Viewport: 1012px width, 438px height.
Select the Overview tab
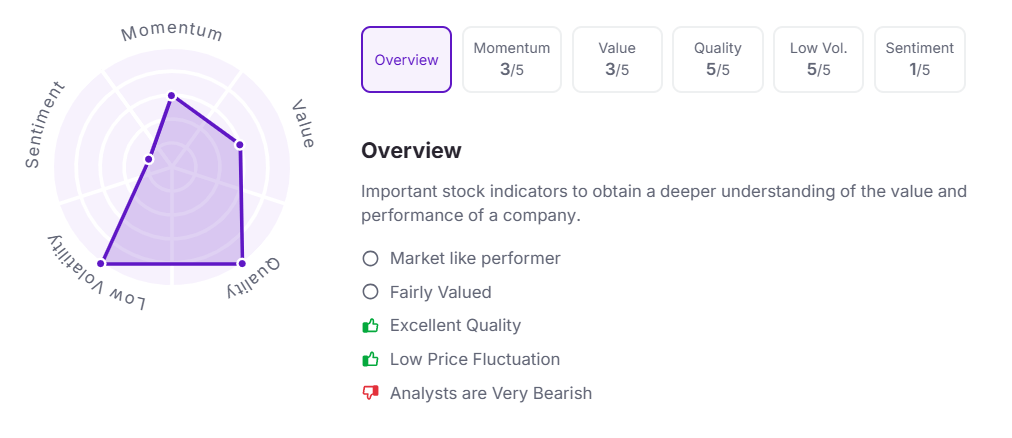pos(406,60)
